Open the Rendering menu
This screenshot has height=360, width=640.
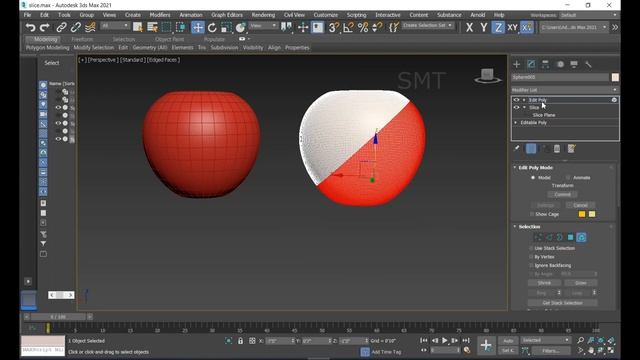click(x=263, y=15)
